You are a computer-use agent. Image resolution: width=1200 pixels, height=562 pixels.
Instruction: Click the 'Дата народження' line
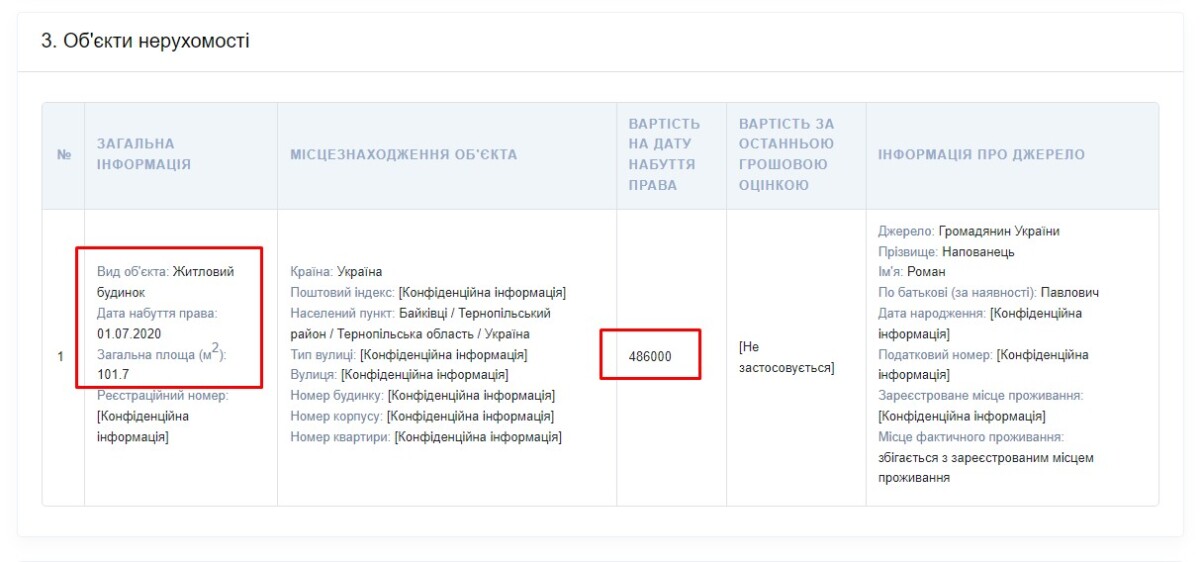pos(980,324)
